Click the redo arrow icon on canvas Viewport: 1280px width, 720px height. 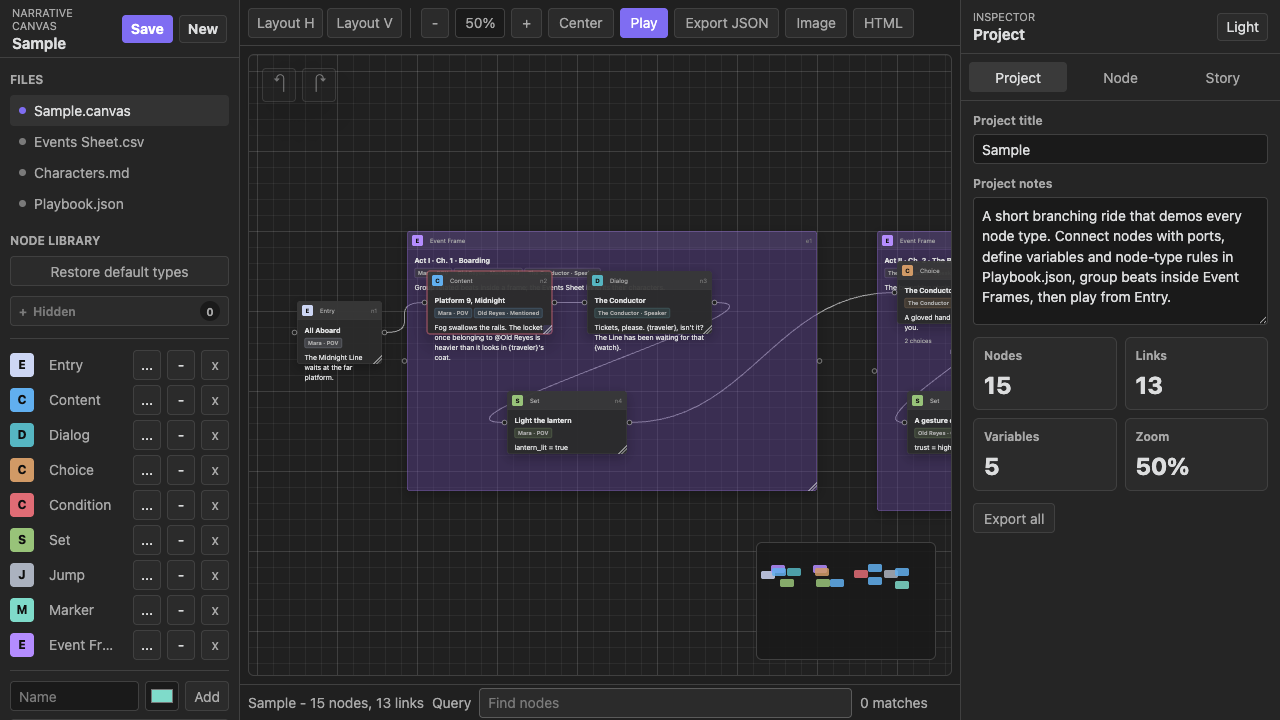tap(319, 84)
